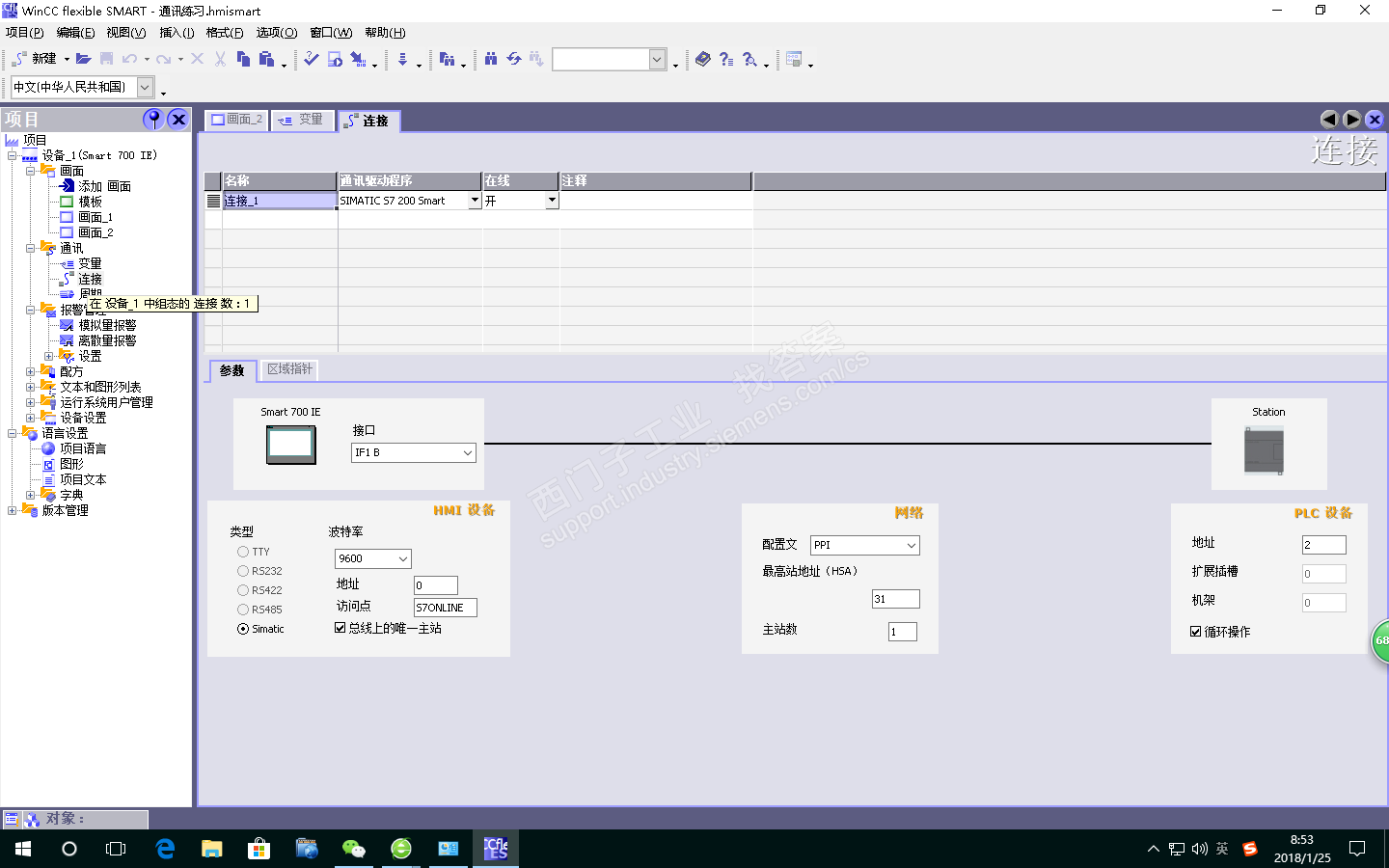Click the Paste clipboard icon
The width and height of the screenshot is (1389, 868).
pos(267,59)
